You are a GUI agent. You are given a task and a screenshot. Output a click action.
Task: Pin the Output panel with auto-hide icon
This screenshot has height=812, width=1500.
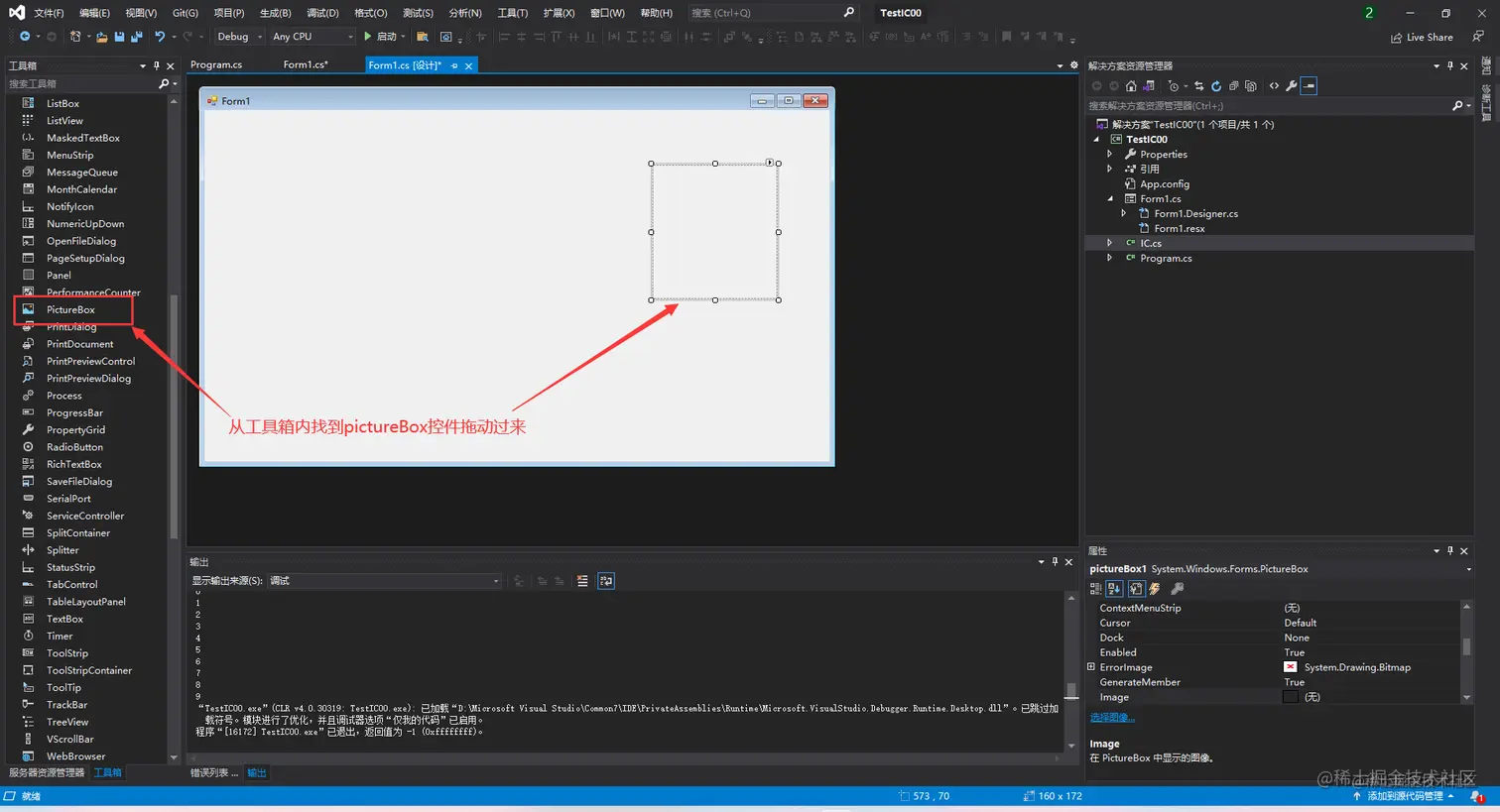pyautogui.click(x=1055, y=561)
